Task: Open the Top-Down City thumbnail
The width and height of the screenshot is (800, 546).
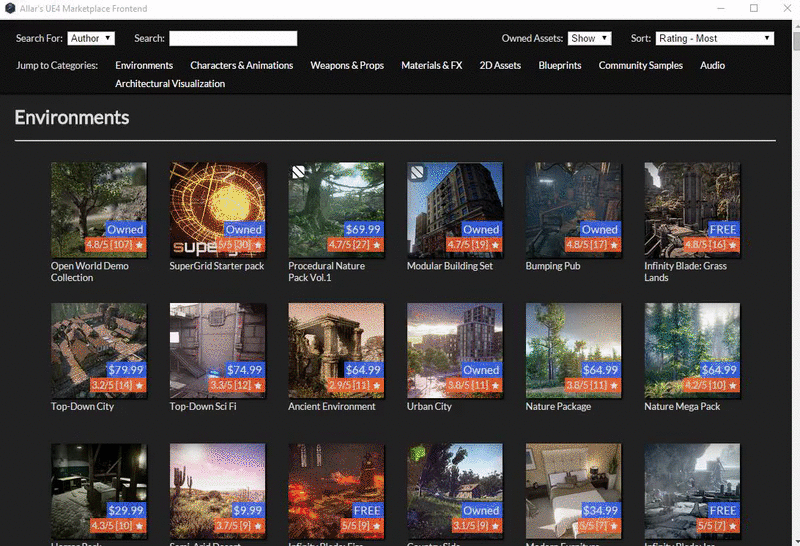Action: [98, 351]
